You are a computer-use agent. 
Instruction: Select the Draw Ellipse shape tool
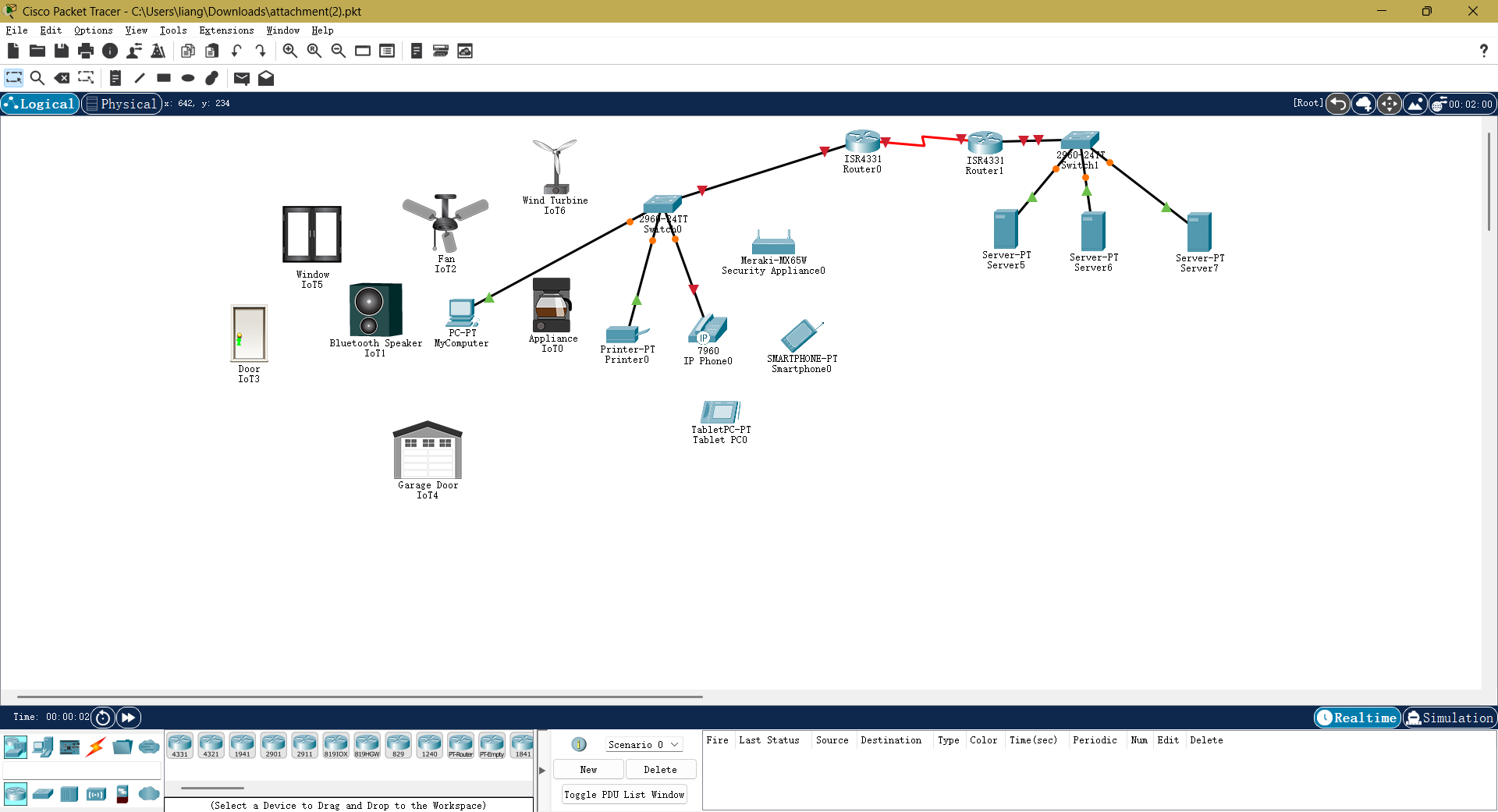186,78
